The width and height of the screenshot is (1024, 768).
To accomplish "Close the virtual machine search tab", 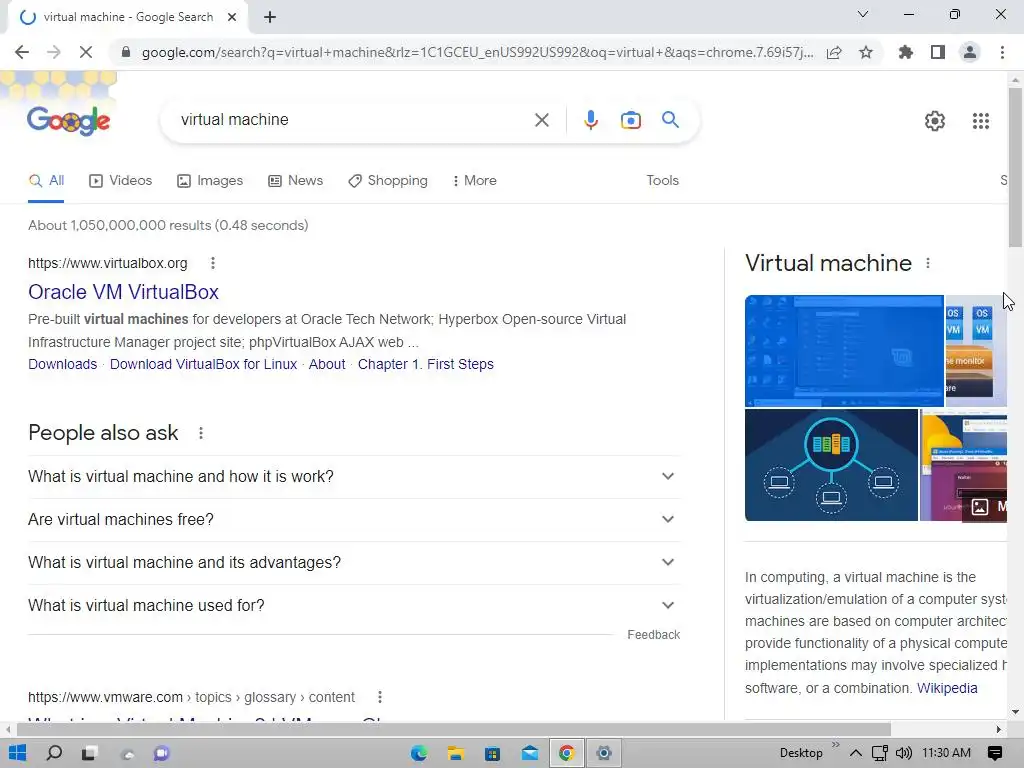I will [232, 17].
